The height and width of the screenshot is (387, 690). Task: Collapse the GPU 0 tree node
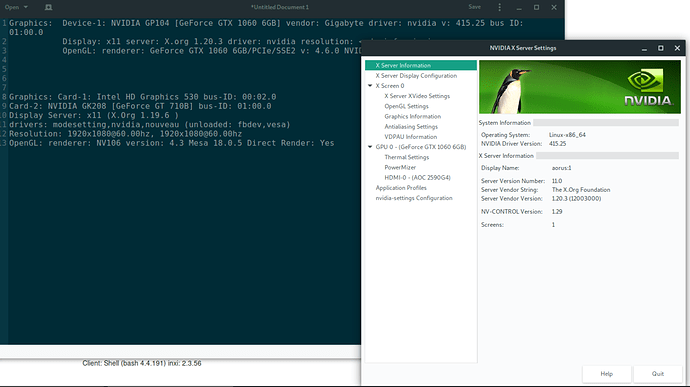click(x=370, y=147)
